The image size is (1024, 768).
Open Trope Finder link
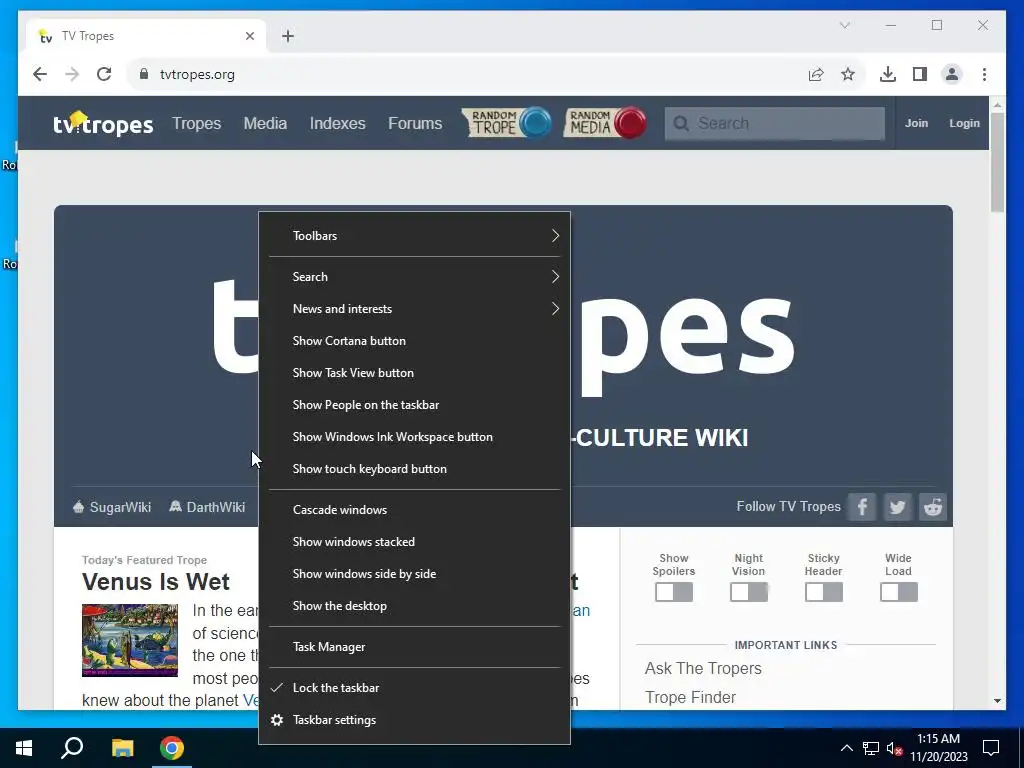click(690, 697)
